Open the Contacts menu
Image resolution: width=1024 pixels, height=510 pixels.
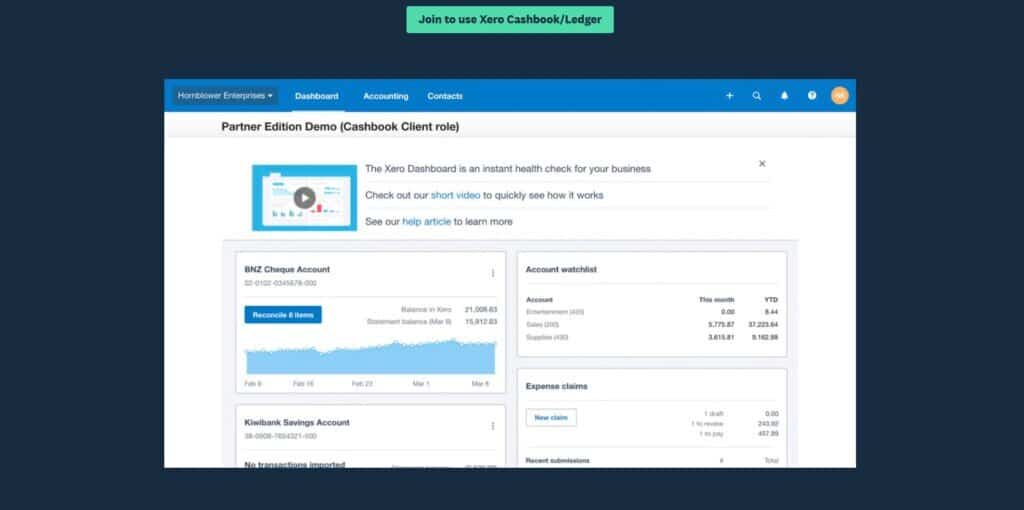[x=445, y=96]
